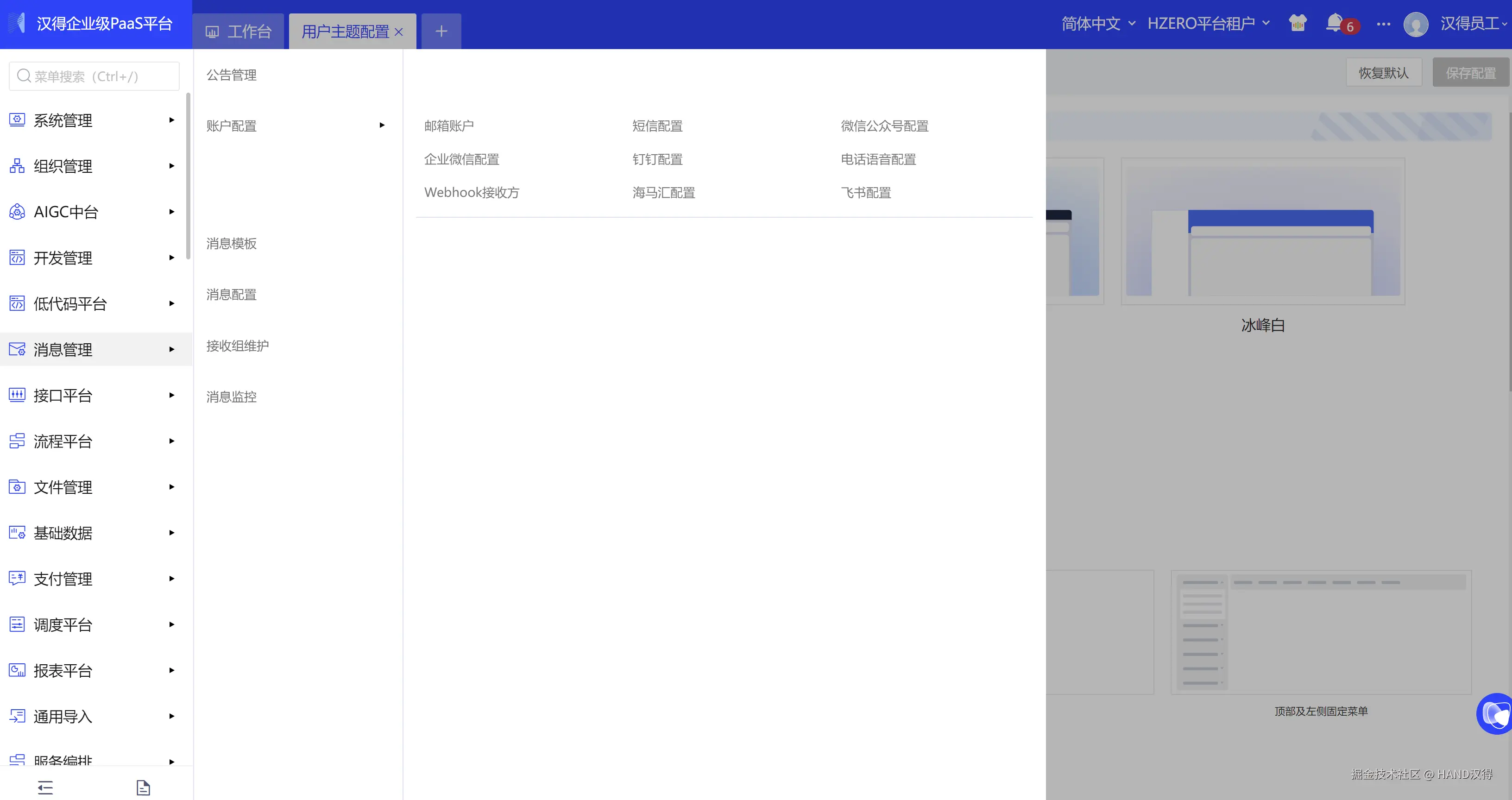This screenshot has width=1512, height=800.
Task: Close the 用户主题配置 tab
Action: tap(399, 31)
